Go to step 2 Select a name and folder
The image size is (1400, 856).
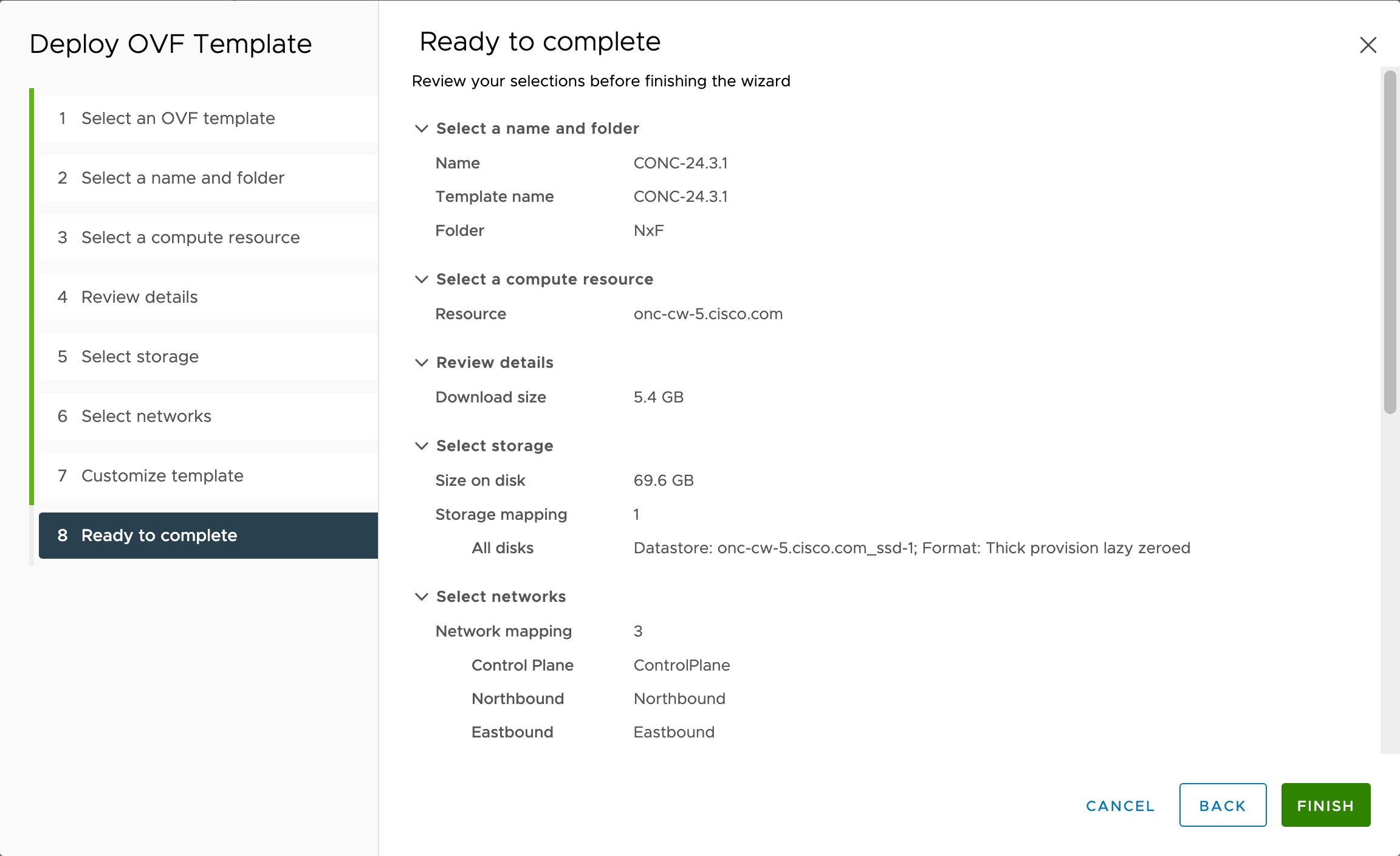(208, 178)
